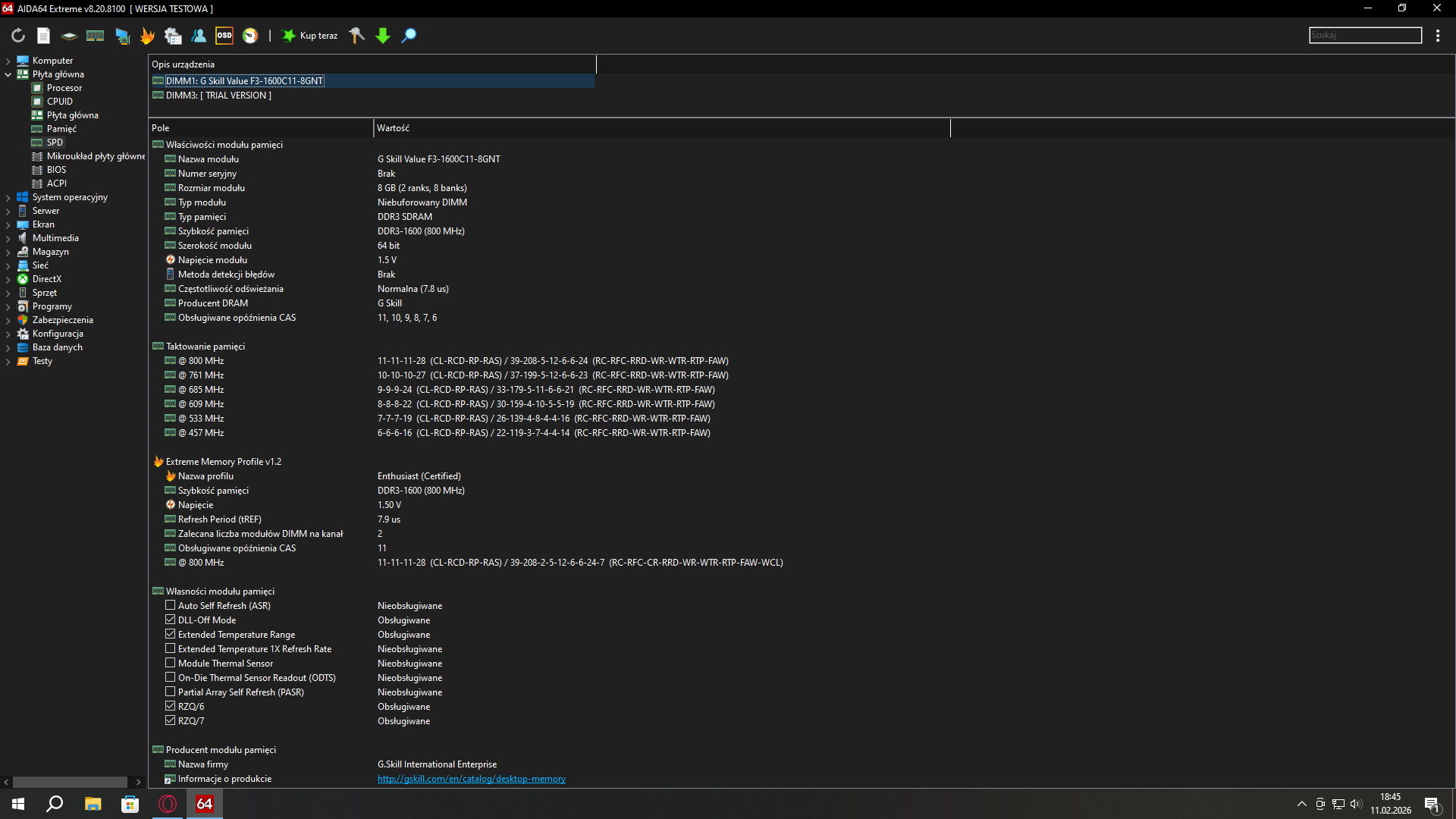1456x819 pixels.
Task: Click the blue magnifier toolbar icon
Action: [x=409, y=36]
